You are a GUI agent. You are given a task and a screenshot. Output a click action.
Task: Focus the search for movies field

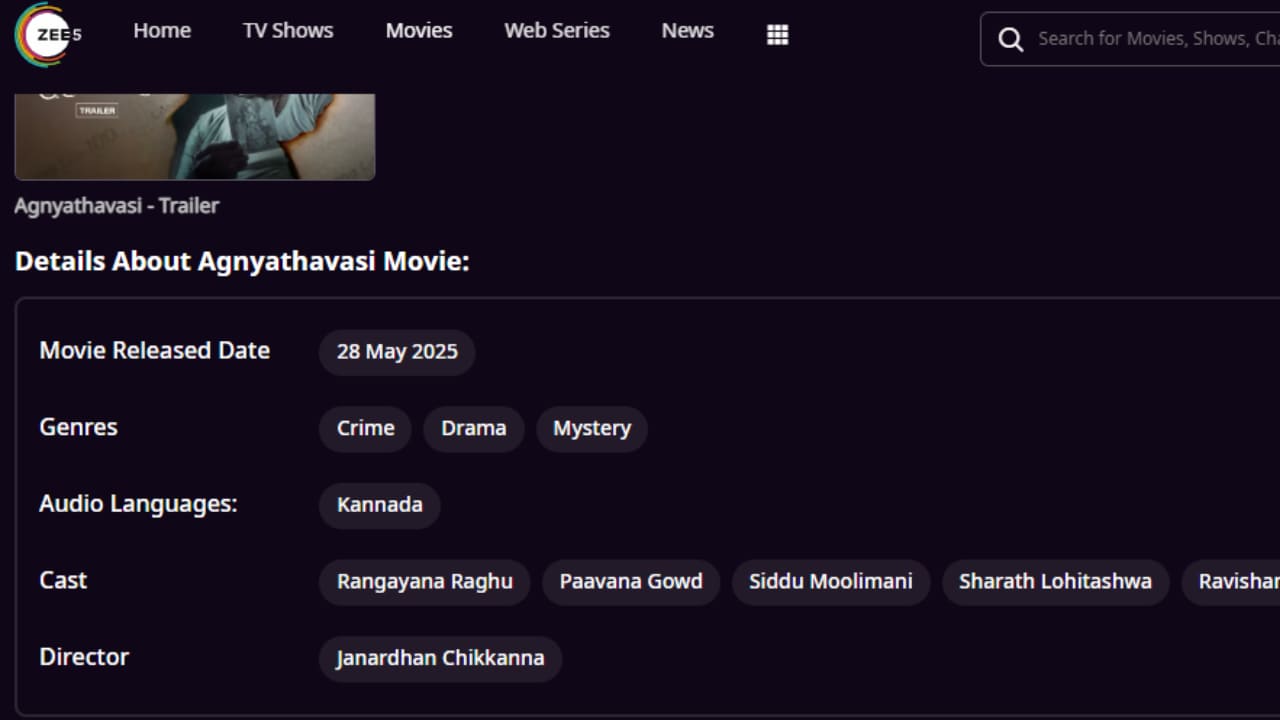1130,39
